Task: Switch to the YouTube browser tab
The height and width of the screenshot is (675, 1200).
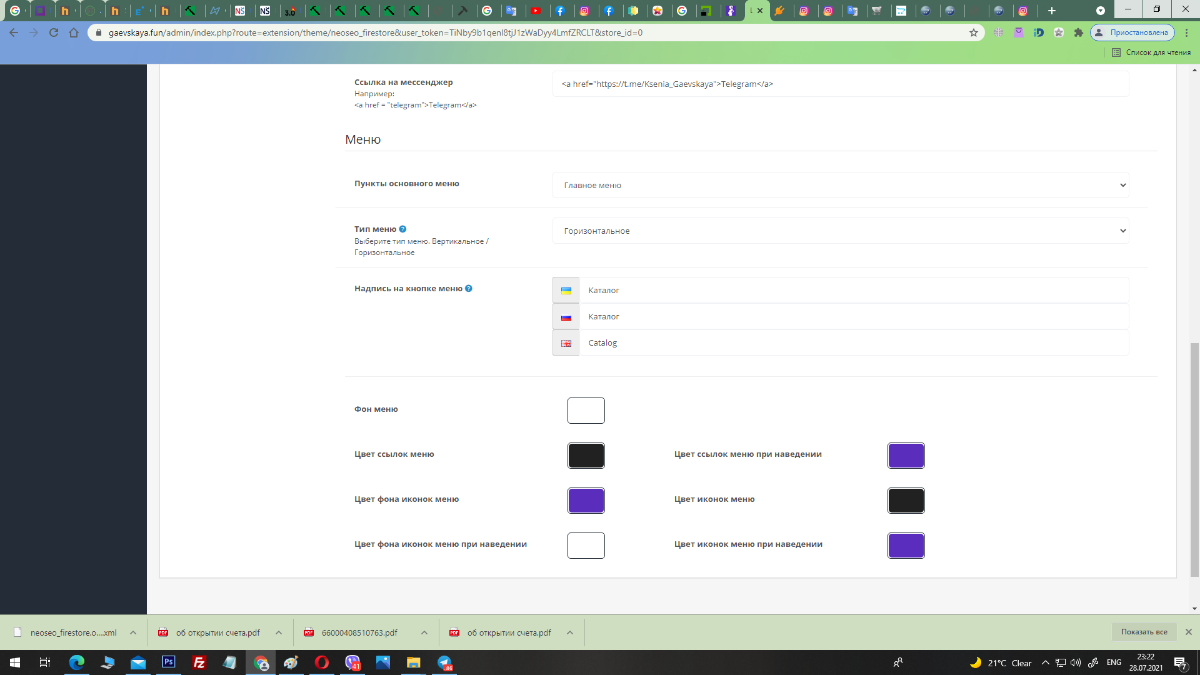Action: point(536,10)
